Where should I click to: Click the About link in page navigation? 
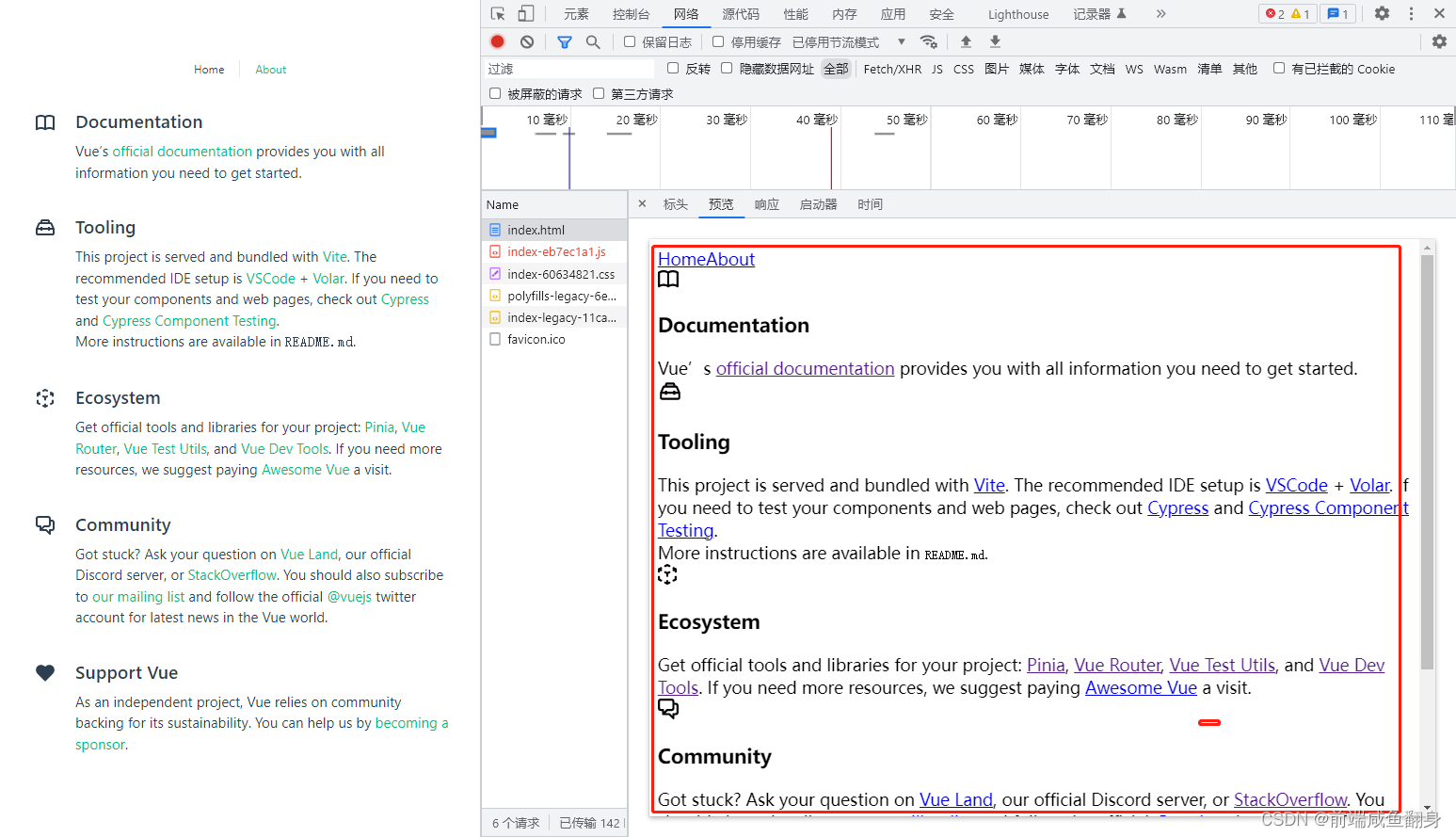click(x=271, y=70)
